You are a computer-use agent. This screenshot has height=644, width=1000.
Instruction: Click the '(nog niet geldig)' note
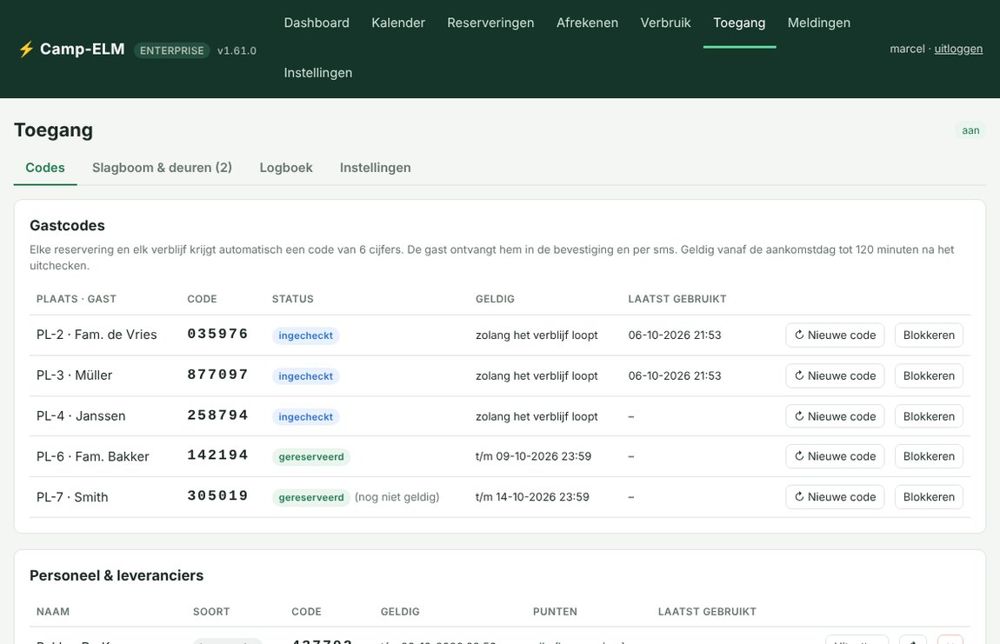397,497
